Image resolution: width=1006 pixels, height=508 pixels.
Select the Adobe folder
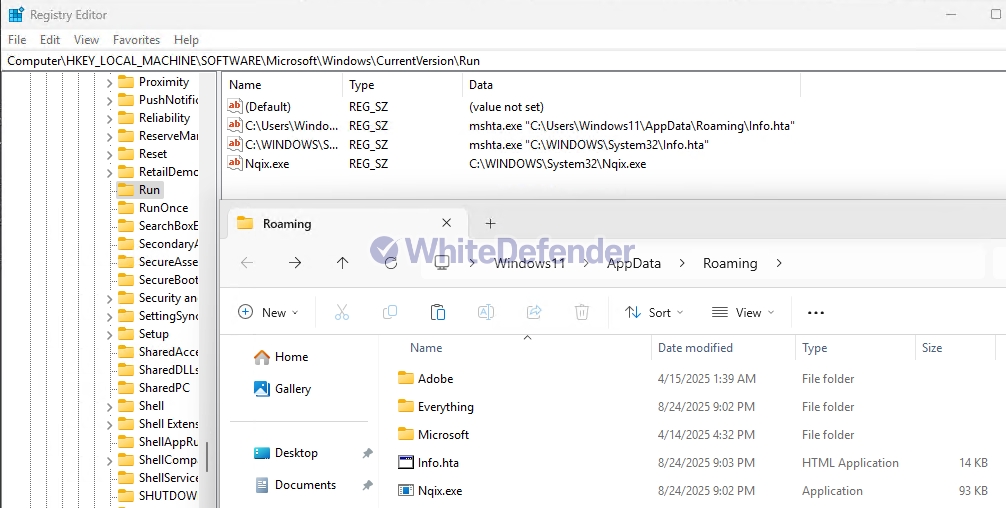(425, 378)
